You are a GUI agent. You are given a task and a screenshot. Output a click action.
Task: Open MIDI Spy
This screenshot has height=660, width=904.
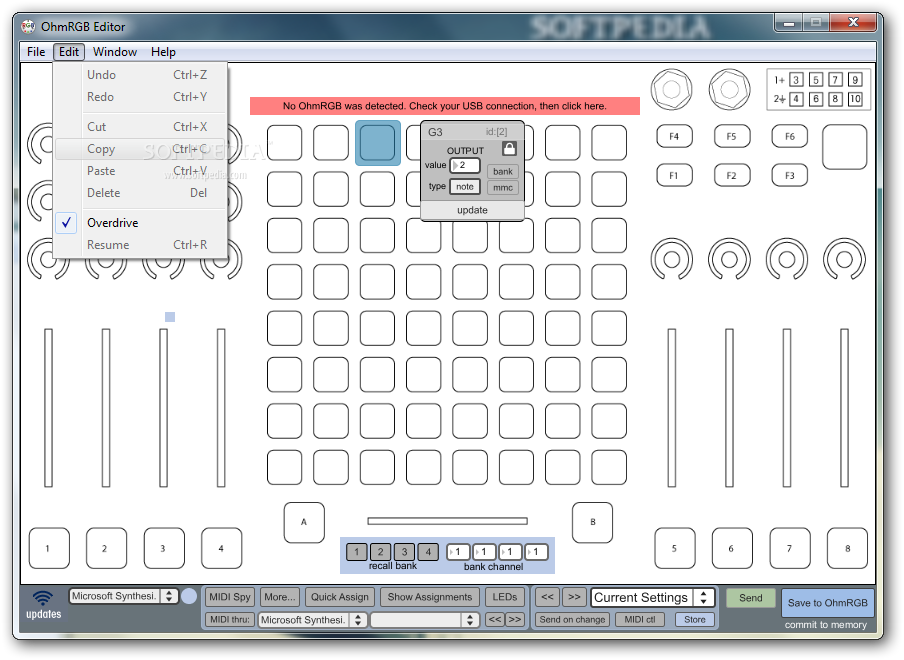[229, 597]
